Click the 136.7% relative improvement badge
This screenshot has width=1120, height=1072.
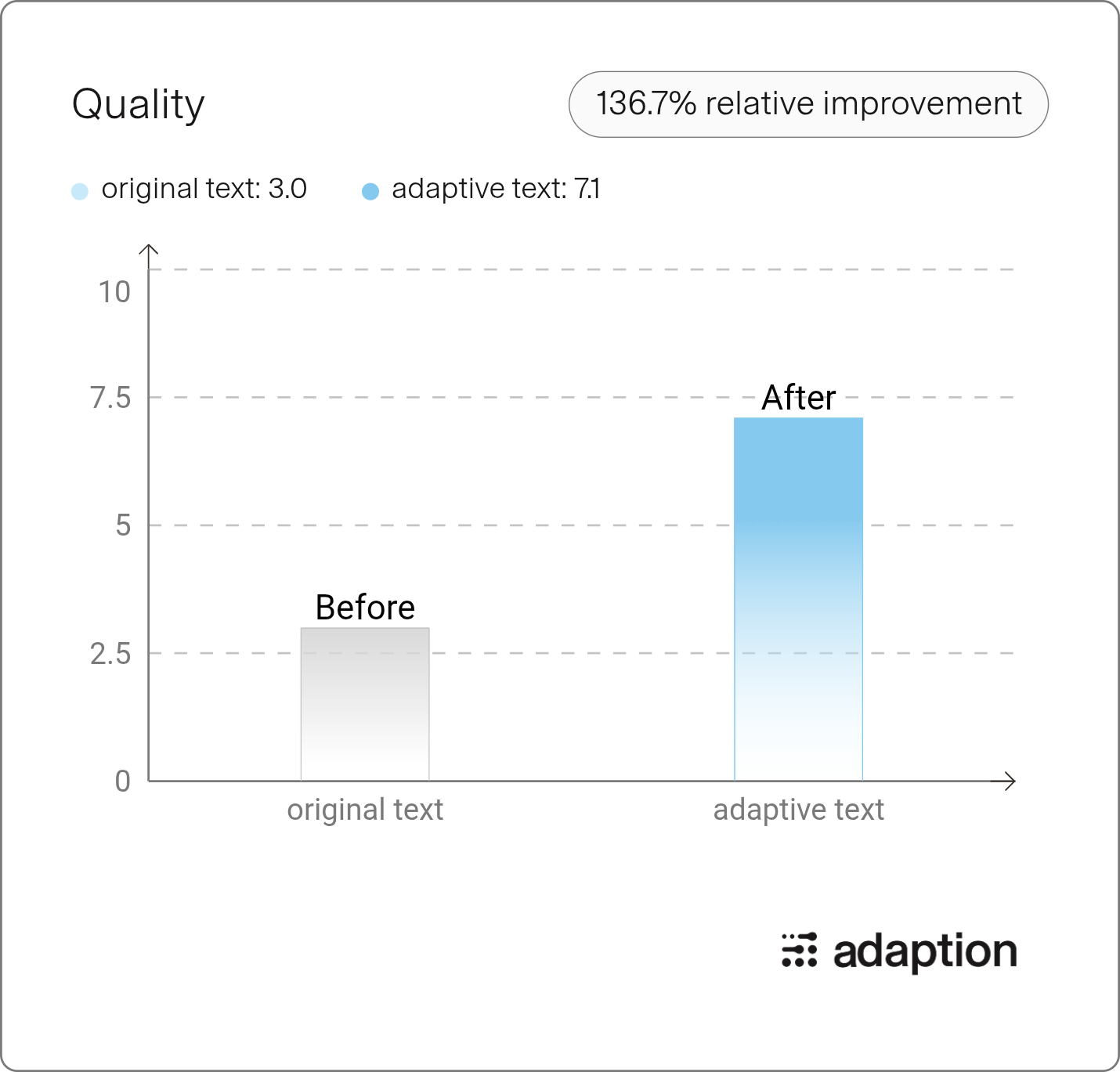point(808,104)
